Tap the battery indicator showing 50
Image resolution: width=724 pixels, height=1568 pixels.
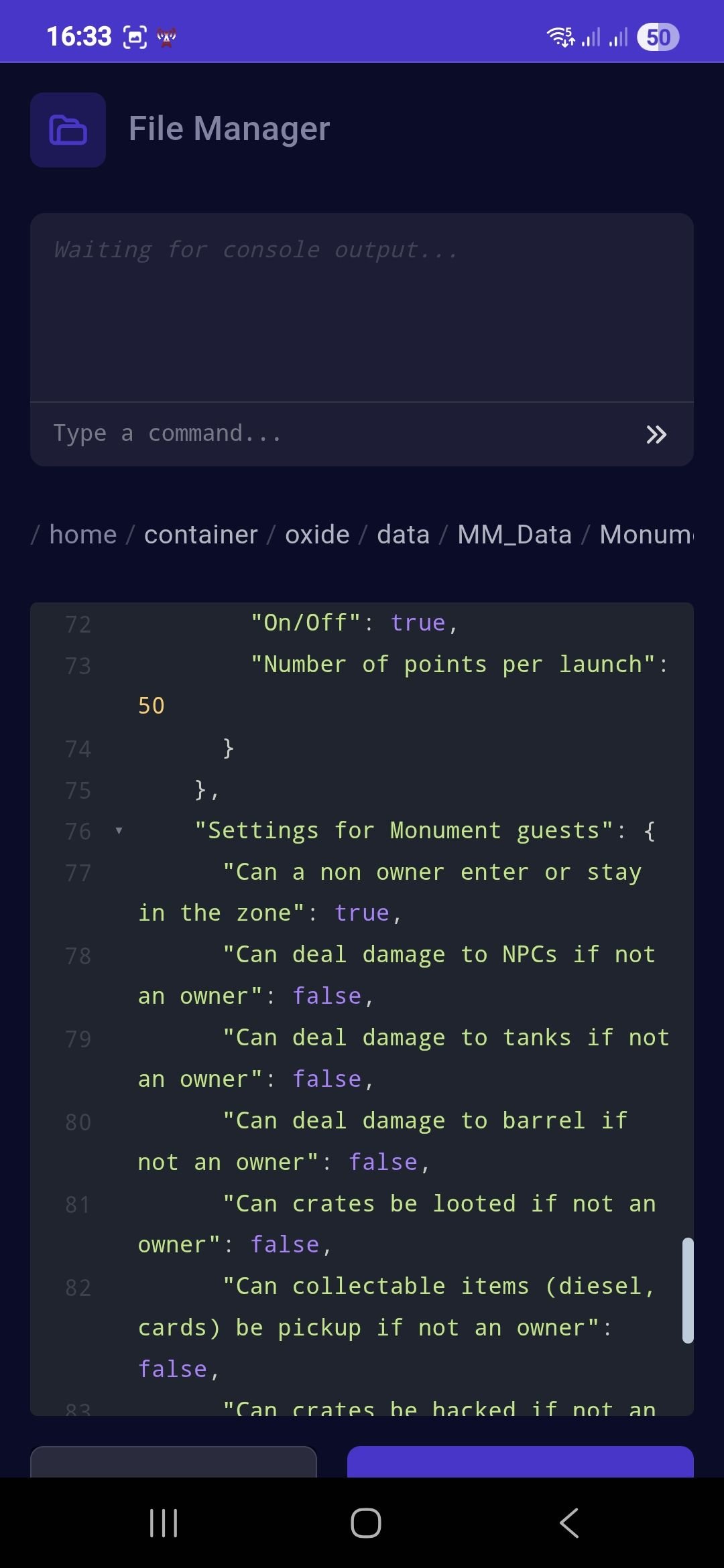[x=658, y=37]
